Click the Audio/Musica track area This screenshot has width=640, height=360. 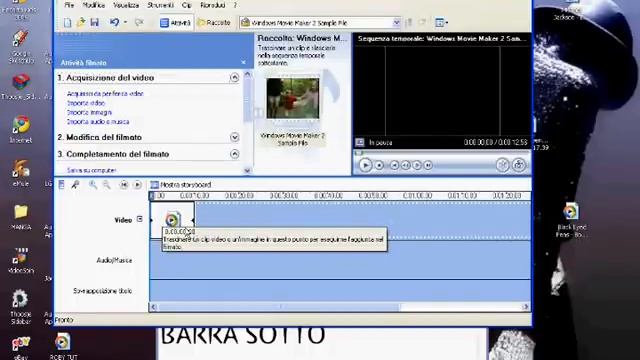(x=340, y=260)
